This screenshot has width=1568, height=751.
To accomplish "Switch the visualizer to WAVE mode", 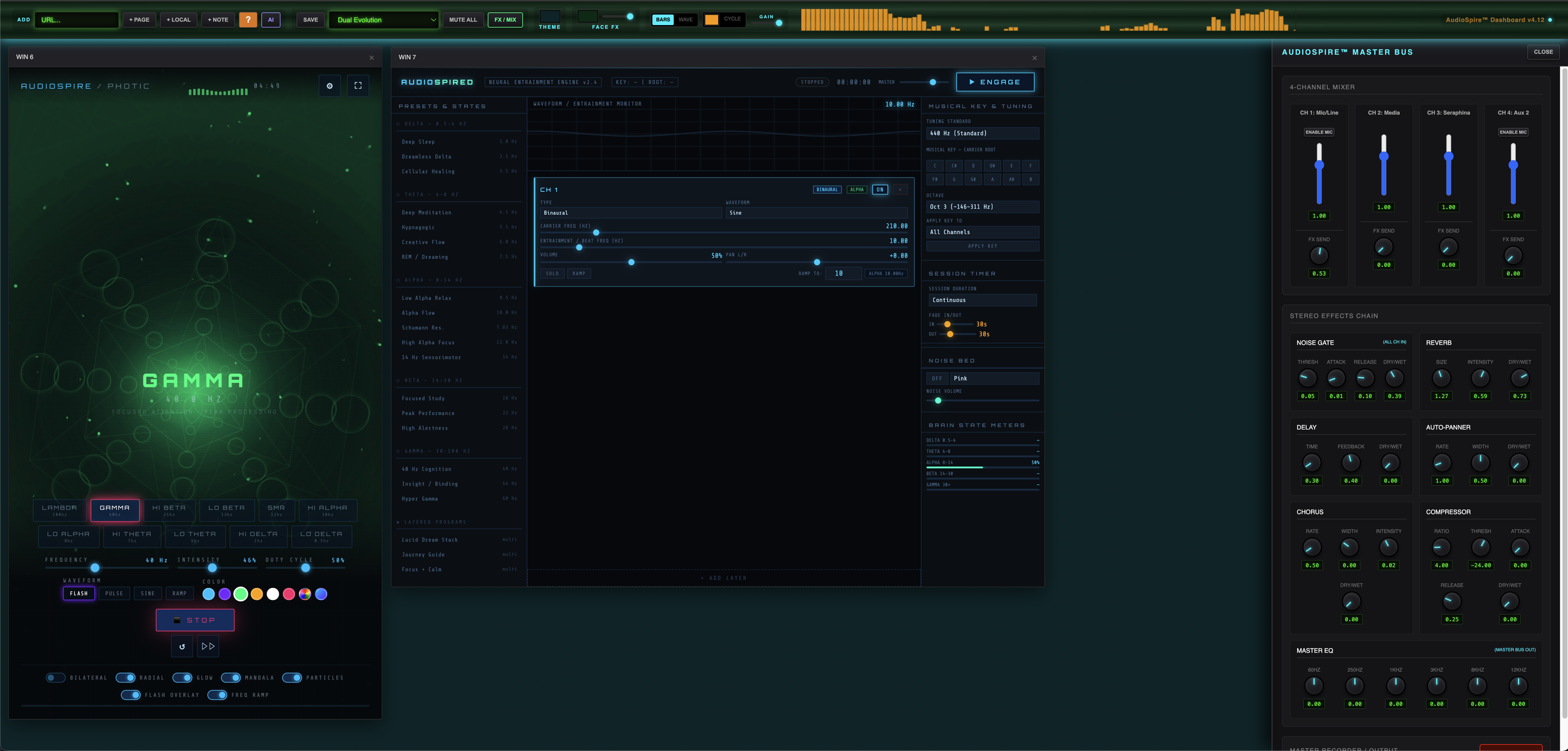I will (x=686, y=19).
